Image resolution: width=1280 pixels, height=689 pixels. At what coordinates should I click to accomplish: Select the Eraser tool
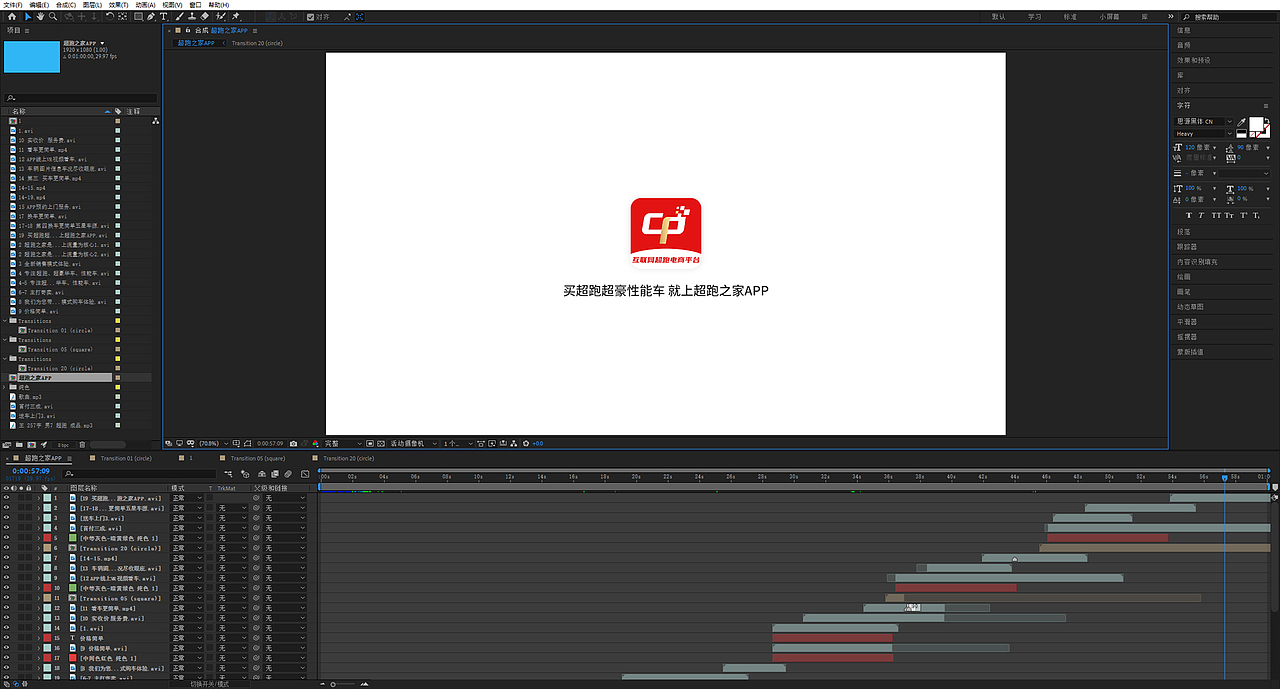[x=205, y=17]
